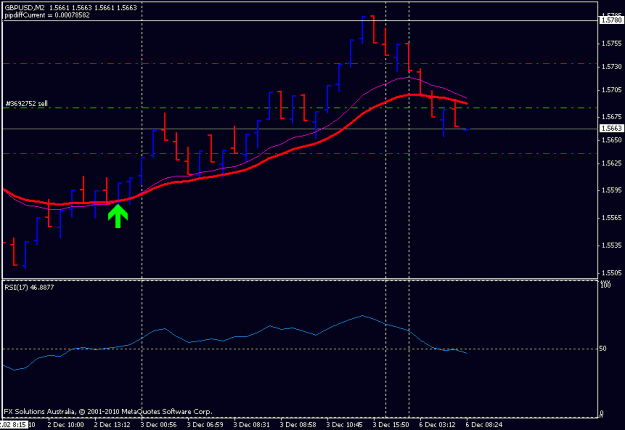Click the 1.5565 price axis label
The height and width of the screenshot is (430, 625).
611,218
